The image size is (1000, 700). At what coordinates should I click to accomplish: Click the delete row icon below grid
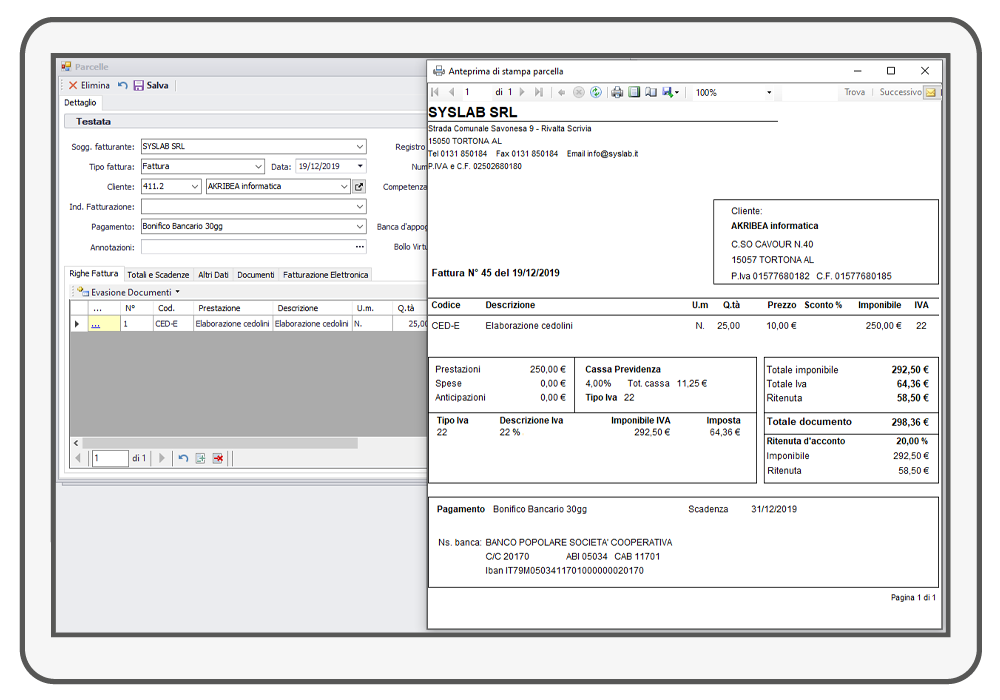217,459
